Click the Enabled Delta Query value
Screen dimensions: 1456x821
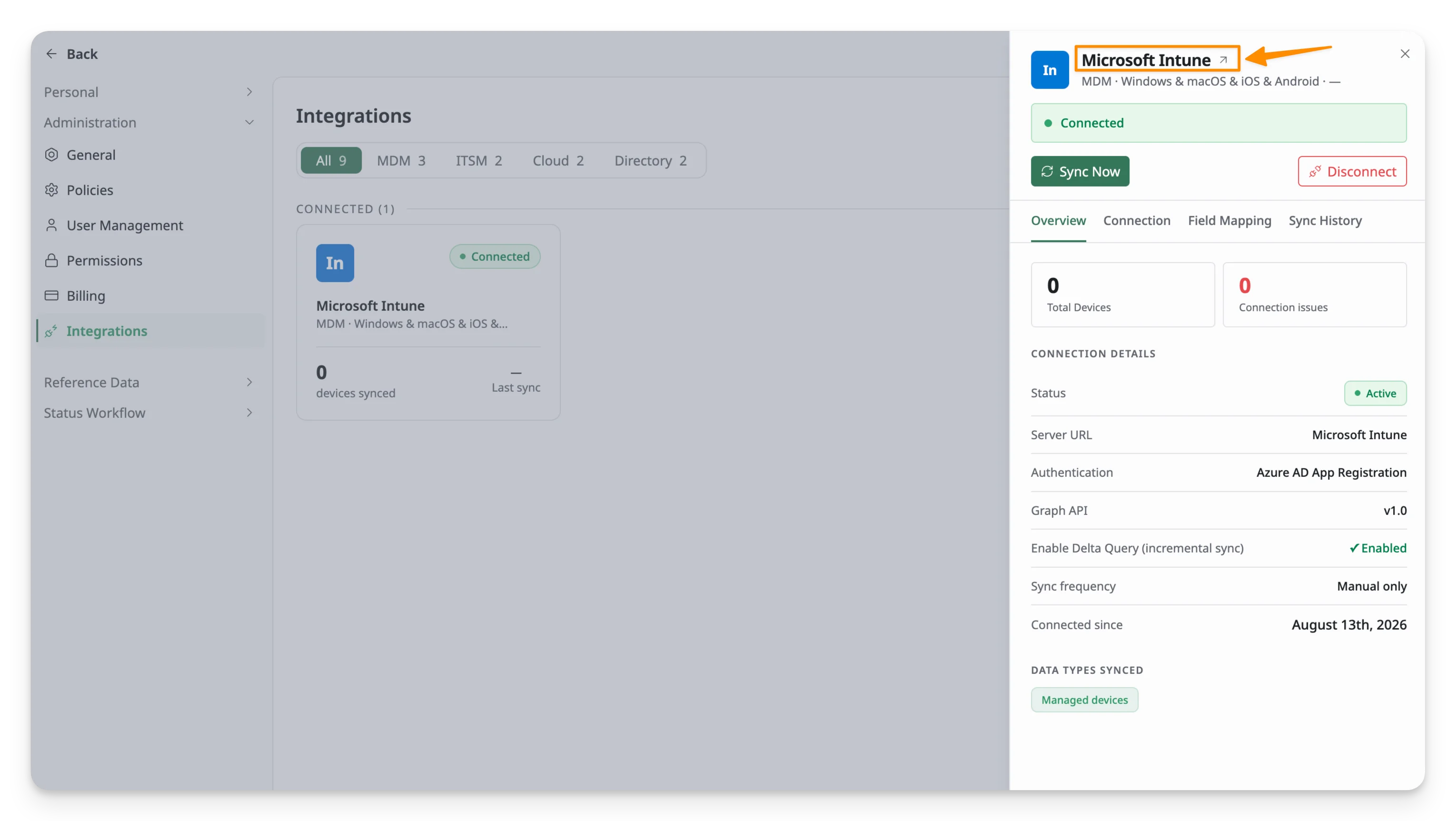(1378, 548)
